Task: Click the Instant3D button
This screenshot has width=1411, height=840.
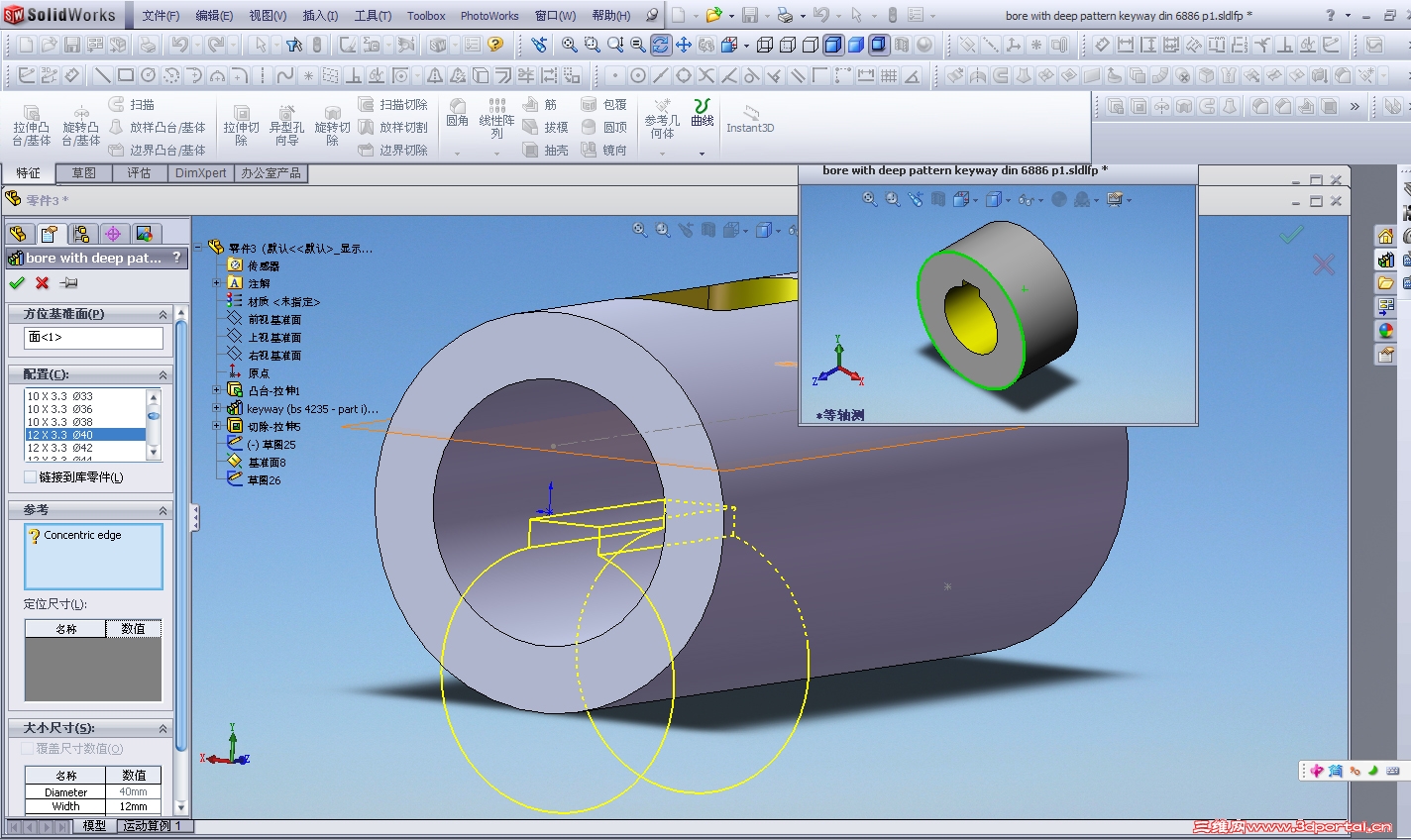Action: 750,119
